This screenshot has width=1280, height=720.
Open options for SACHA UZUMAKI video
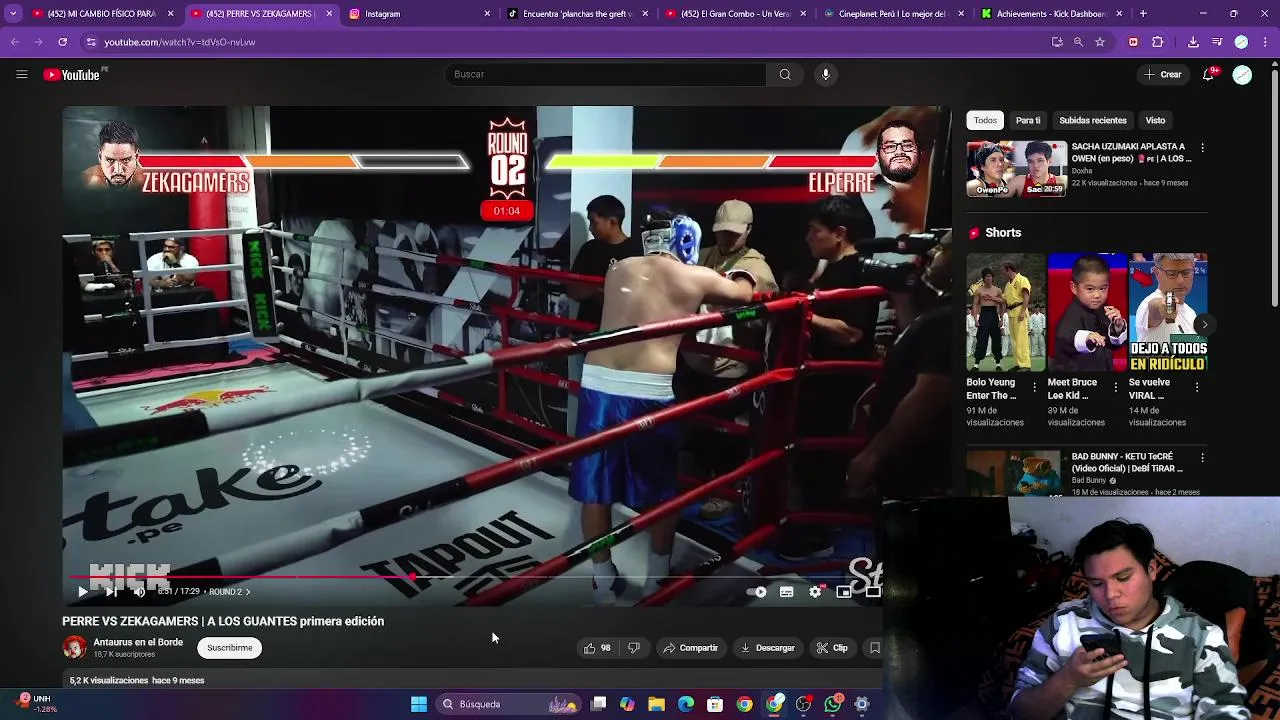coord(1202,147)
